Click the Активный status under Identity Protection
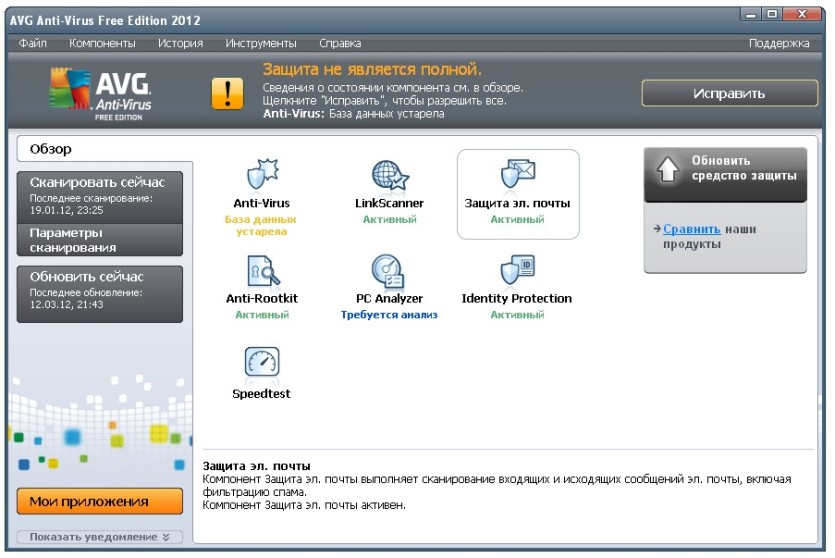 [517, 315]
